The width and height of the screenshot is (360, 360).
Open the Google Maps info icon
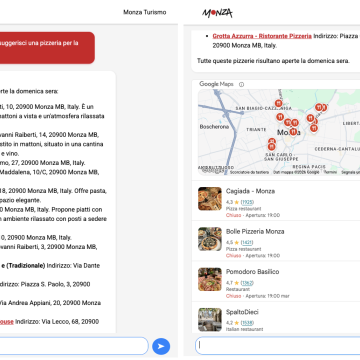pyautogui.click(x=241, y=84)
